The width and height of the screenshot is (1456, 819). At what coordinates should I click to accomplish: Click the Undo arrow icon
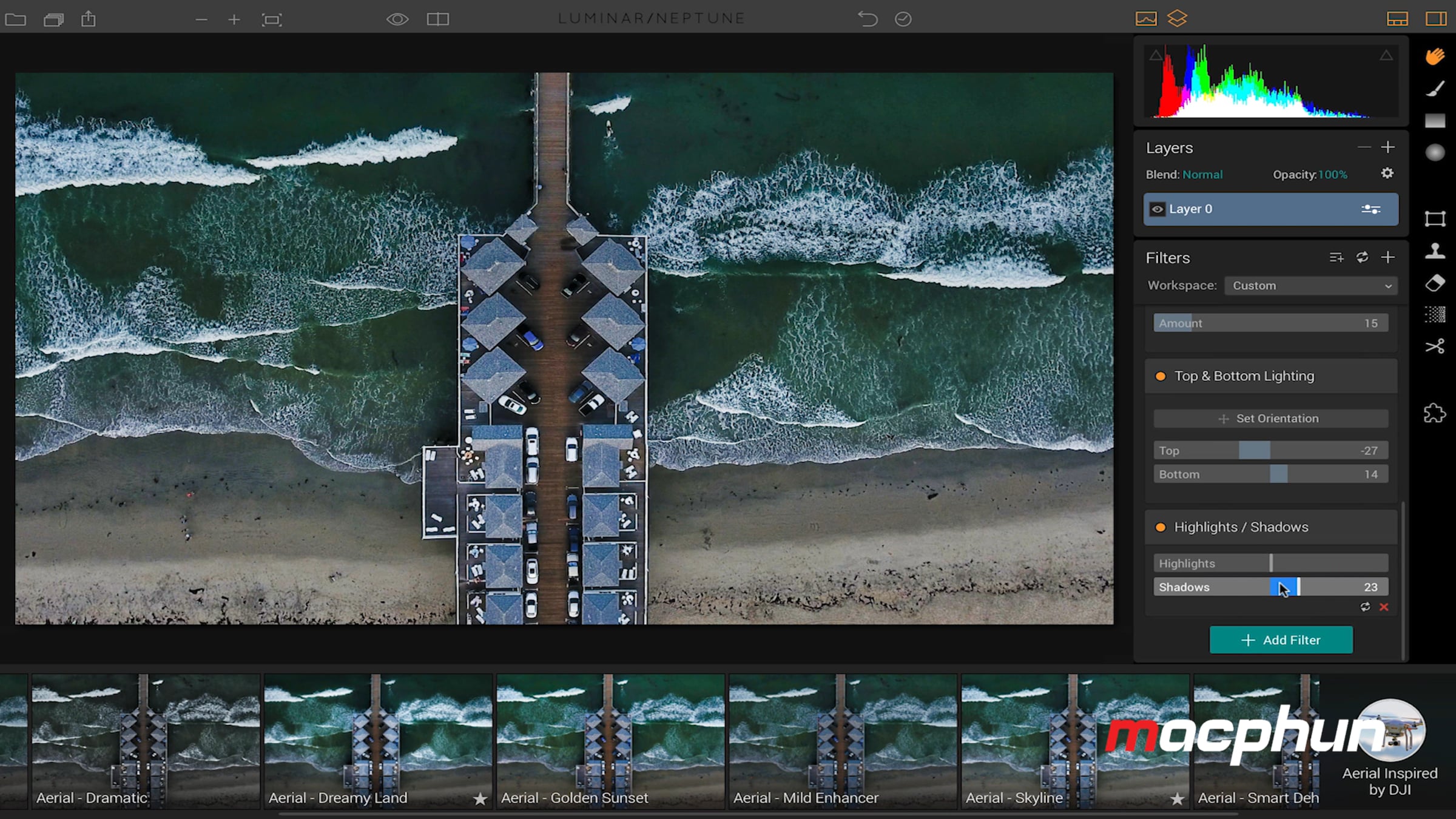(868, 19)
